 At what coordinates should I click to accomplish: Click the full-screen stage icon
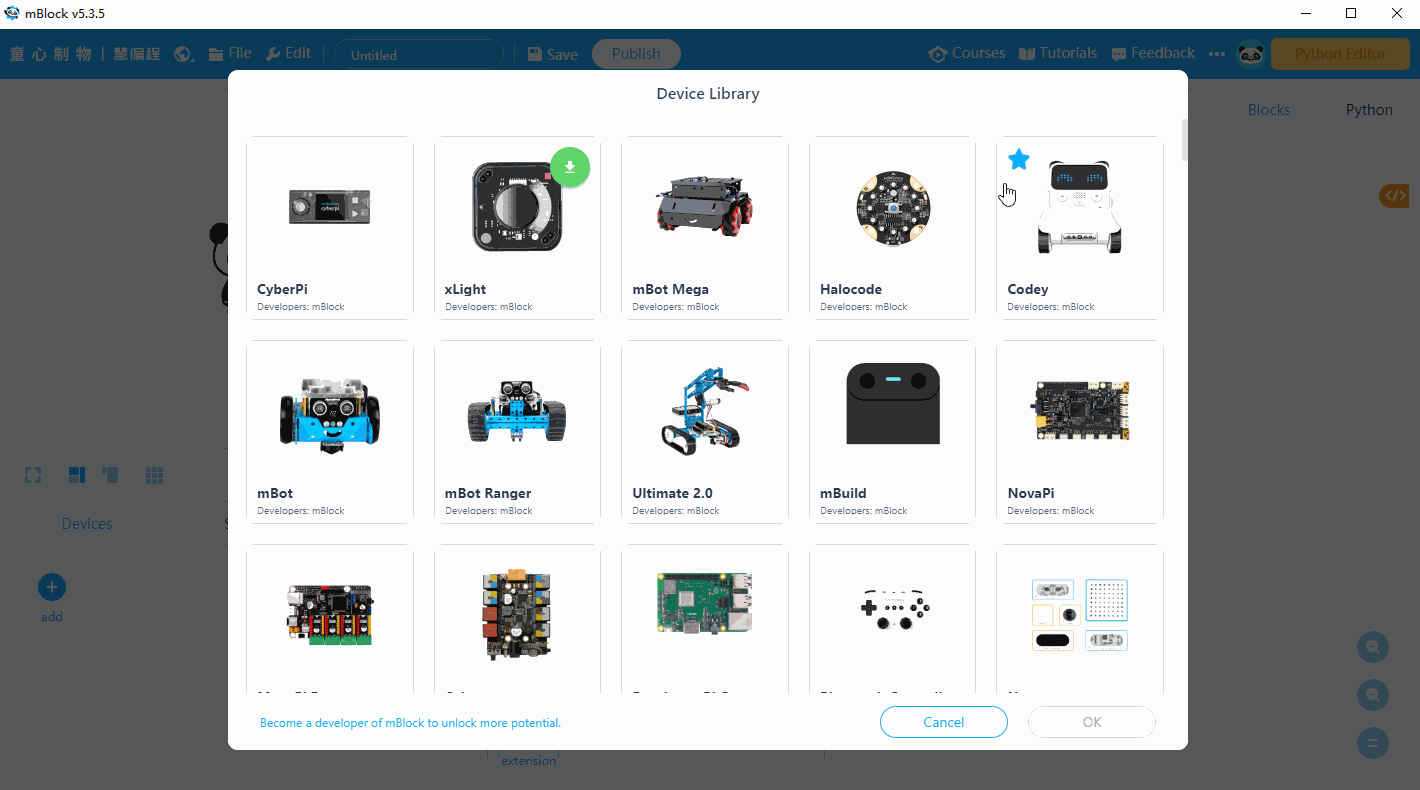click(x=33, y=475)
